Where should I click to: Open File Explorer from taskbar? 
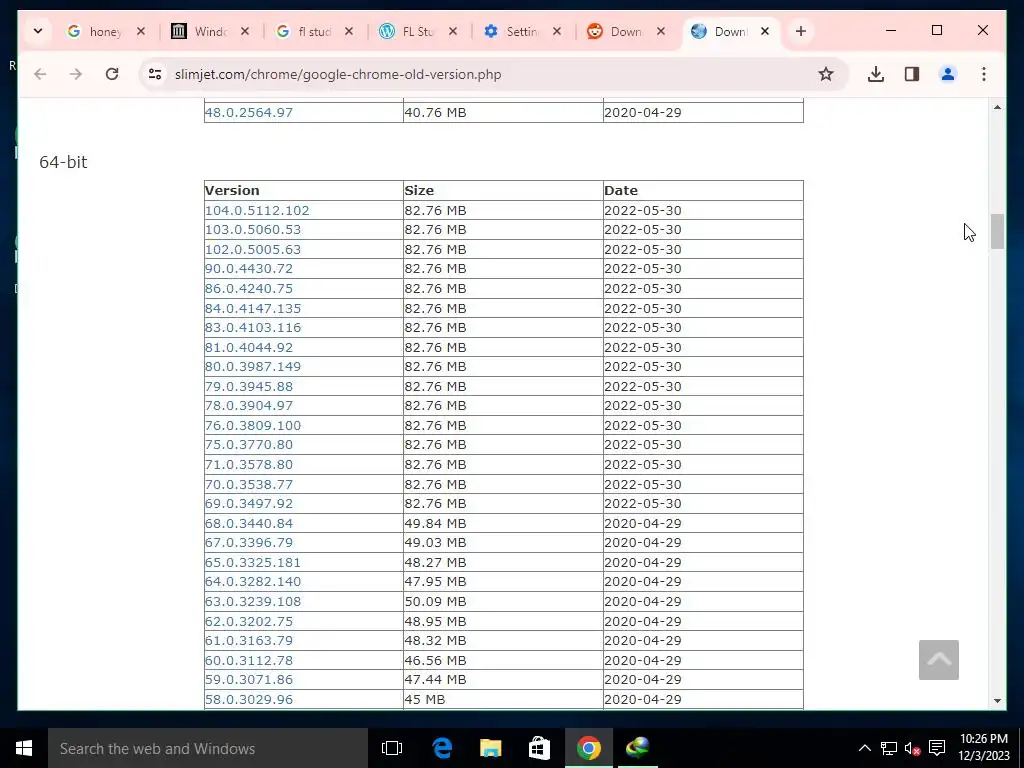tap(490, 748)
